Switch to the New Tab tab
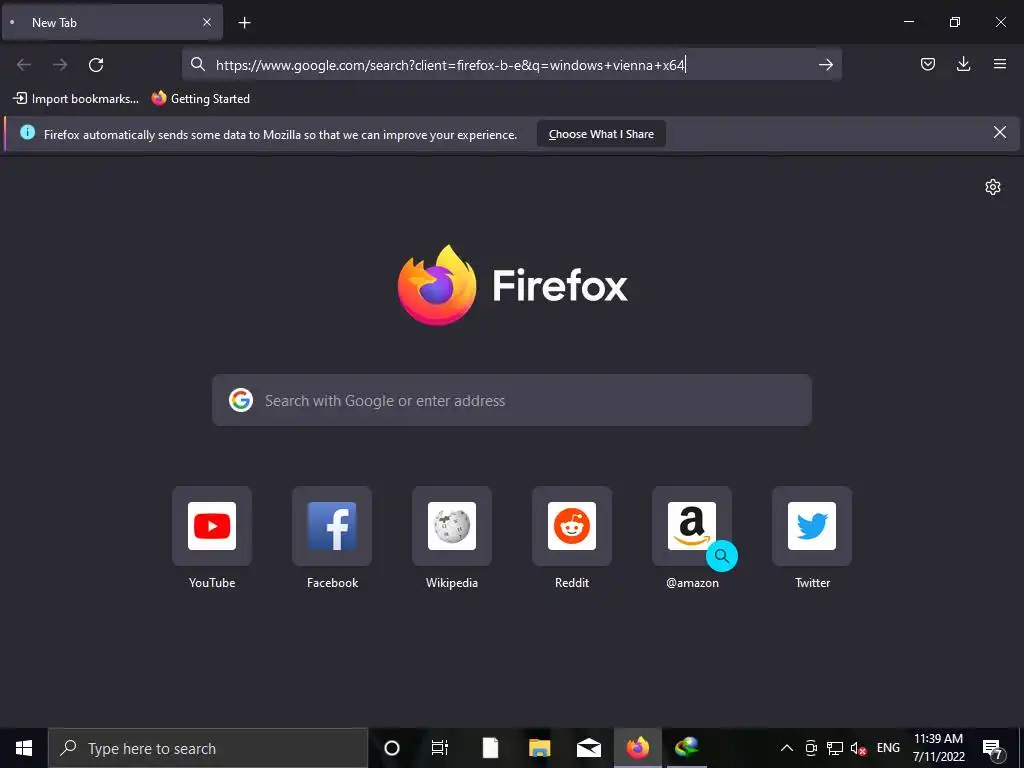 111,23
